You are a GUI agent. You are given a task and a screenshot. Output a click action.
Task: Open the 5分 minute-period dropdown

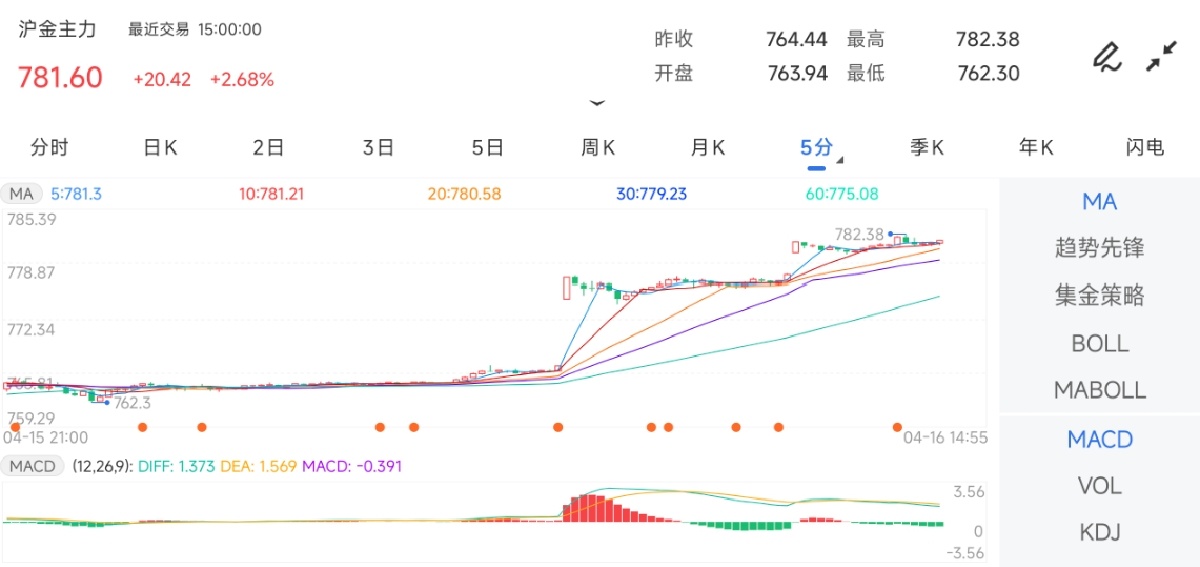click(x=820, y=148)
